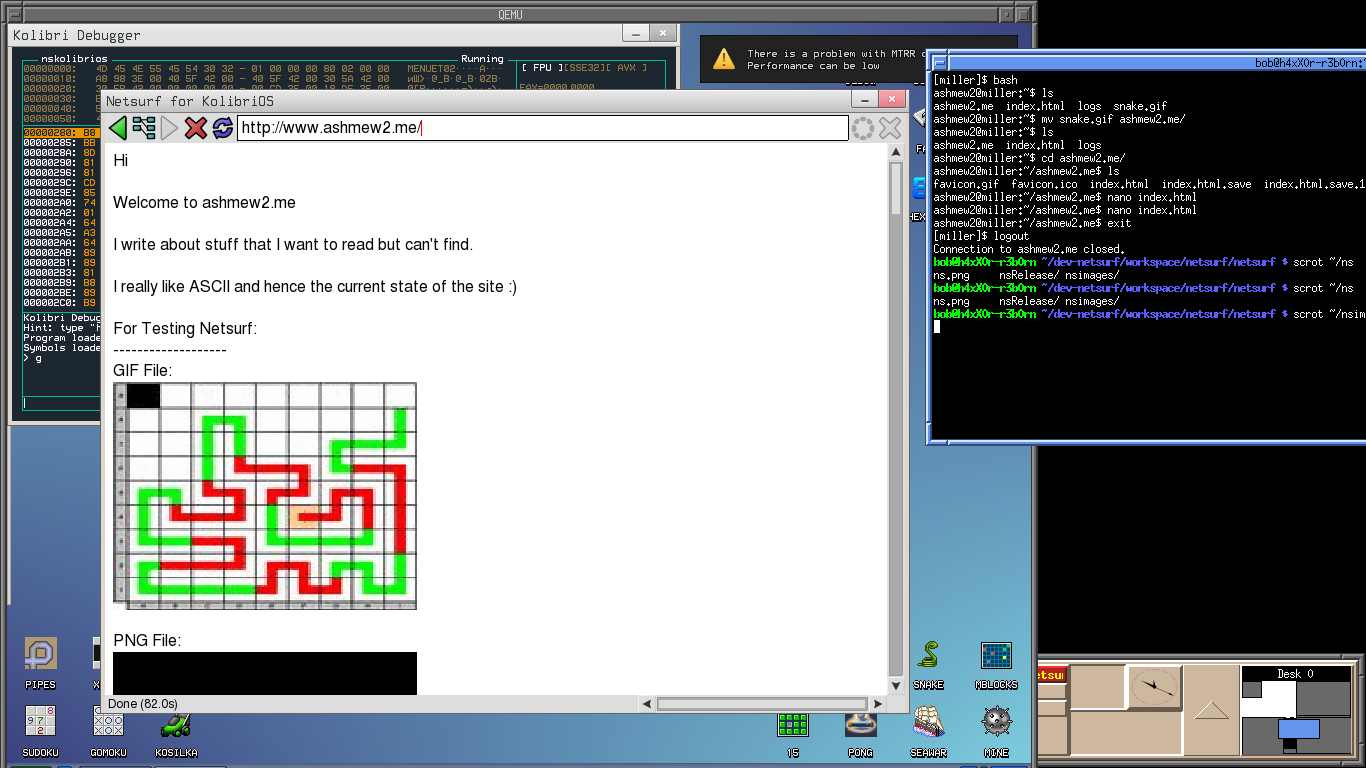Click the blue window in Desk pager
The image size is (1366, 768).
click(x=1298, y=728)
